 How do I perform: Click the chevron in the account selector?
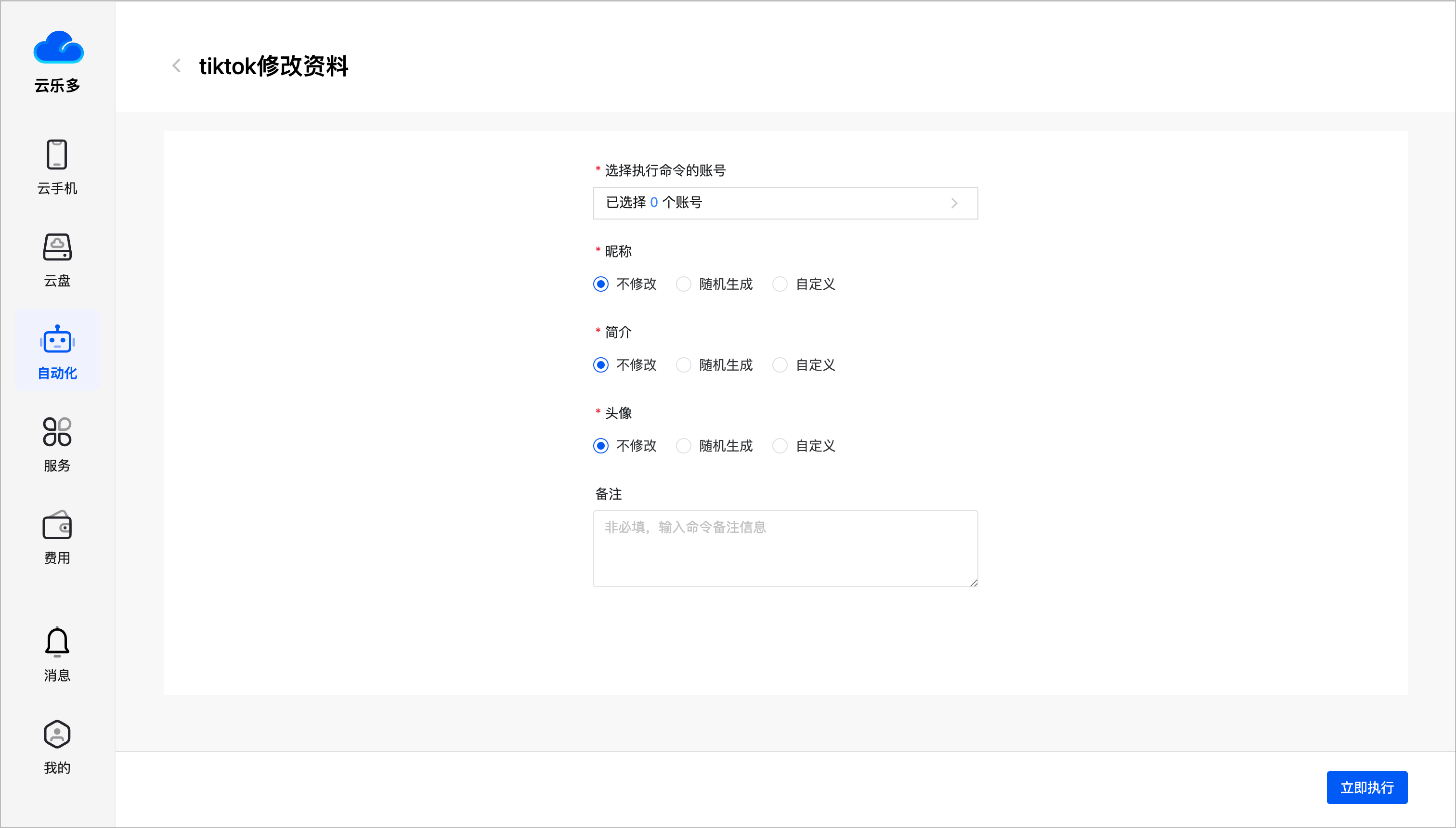954,203
